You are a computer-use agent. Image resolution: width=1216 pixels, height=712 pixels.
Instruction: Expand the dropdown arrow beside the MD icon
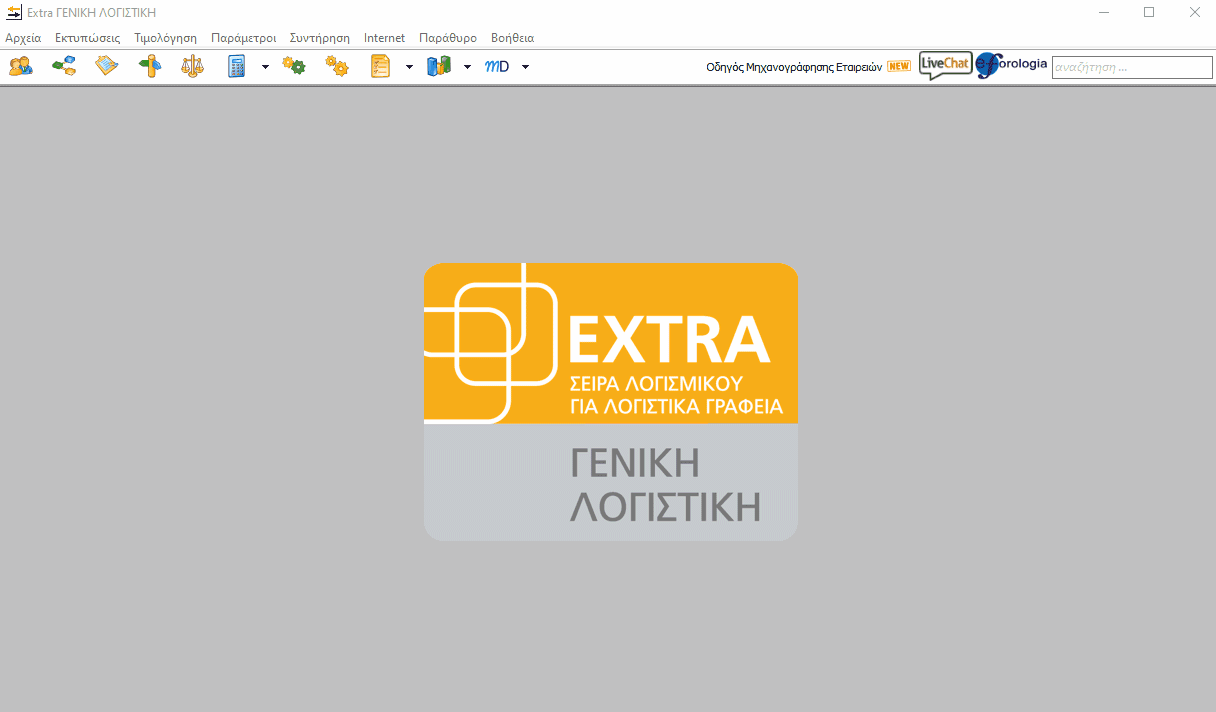tap(525, 67)
